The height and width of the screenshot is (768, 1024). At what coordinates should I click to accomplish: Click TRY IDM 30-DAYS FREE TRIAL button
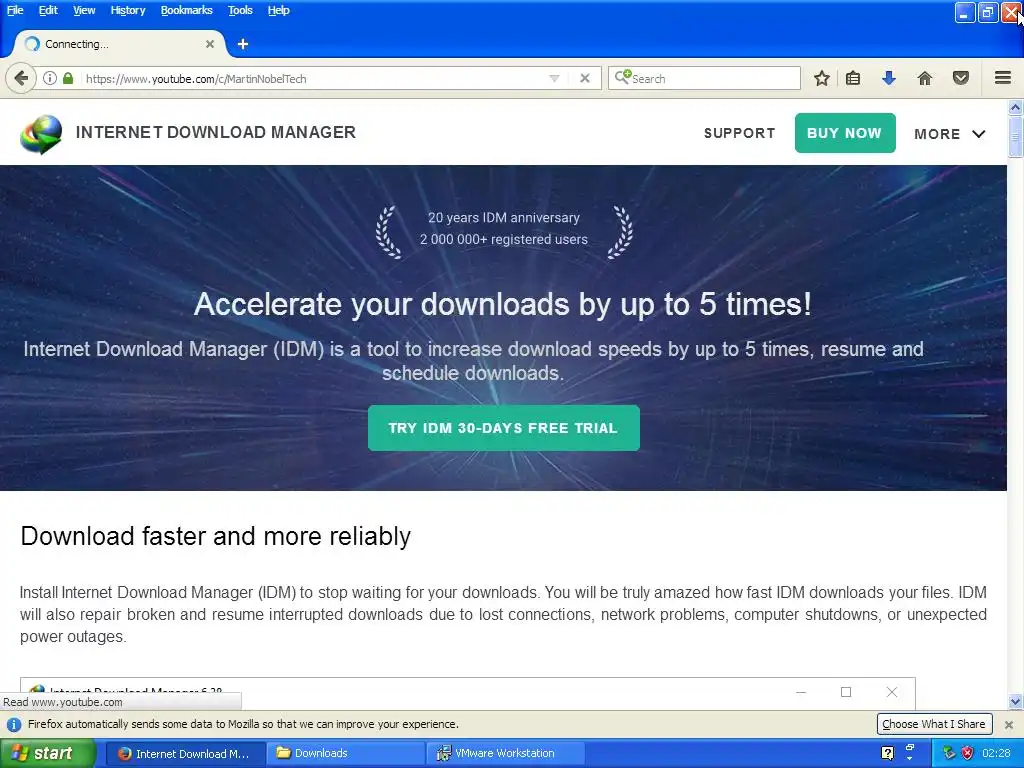504,428
